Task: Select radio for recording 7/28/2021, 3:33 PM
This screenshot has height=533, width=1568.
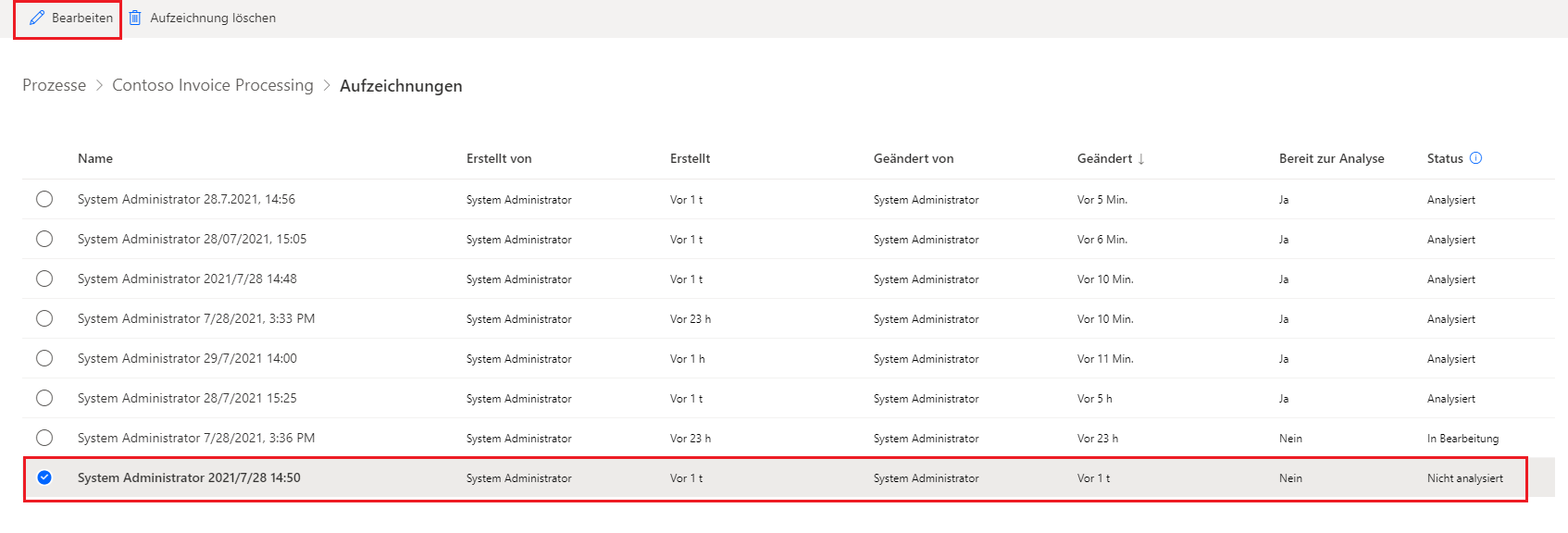Action: tap(44, 318)
